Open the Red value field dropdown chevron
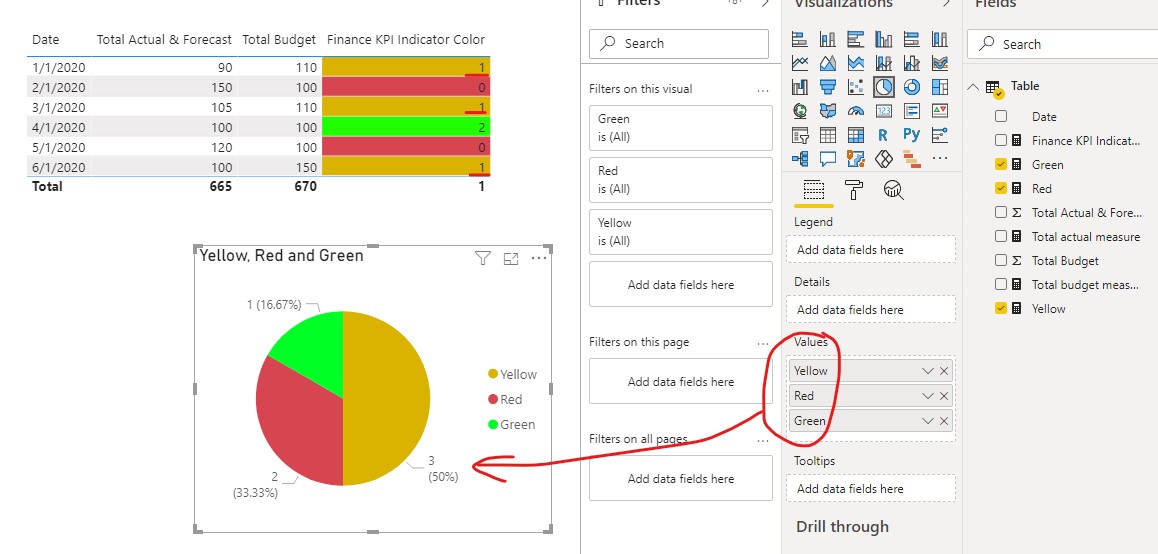 coord(928,396)
